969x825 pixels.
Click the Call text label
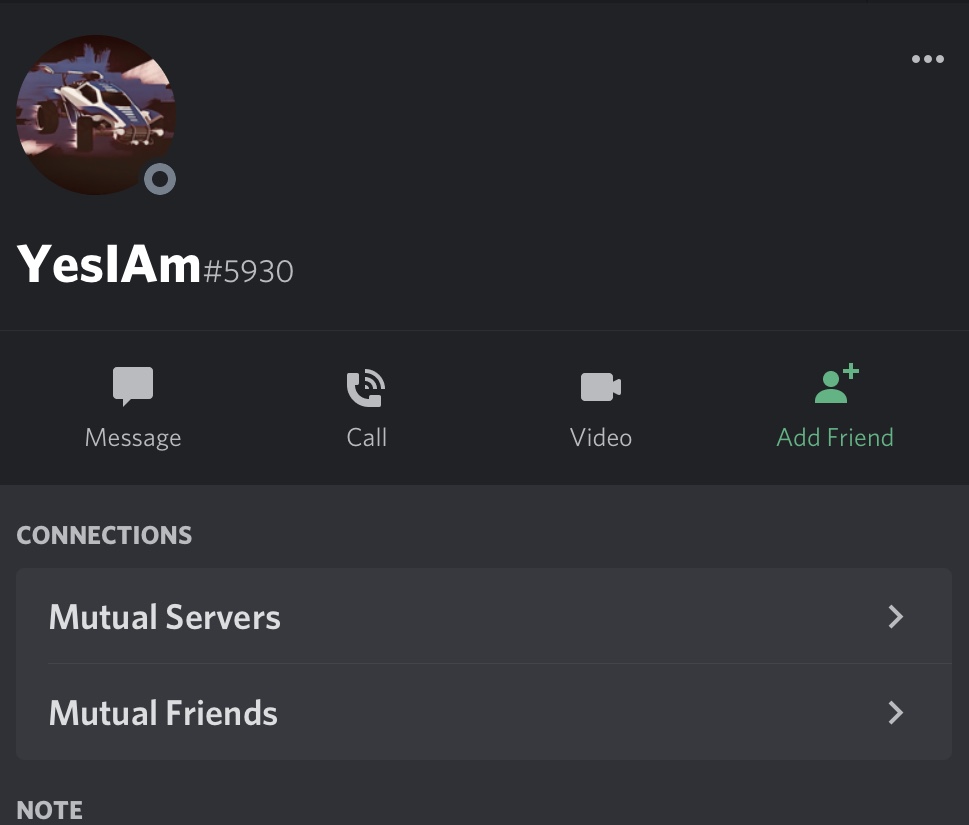pyautogui.click(x=366, y=438)
